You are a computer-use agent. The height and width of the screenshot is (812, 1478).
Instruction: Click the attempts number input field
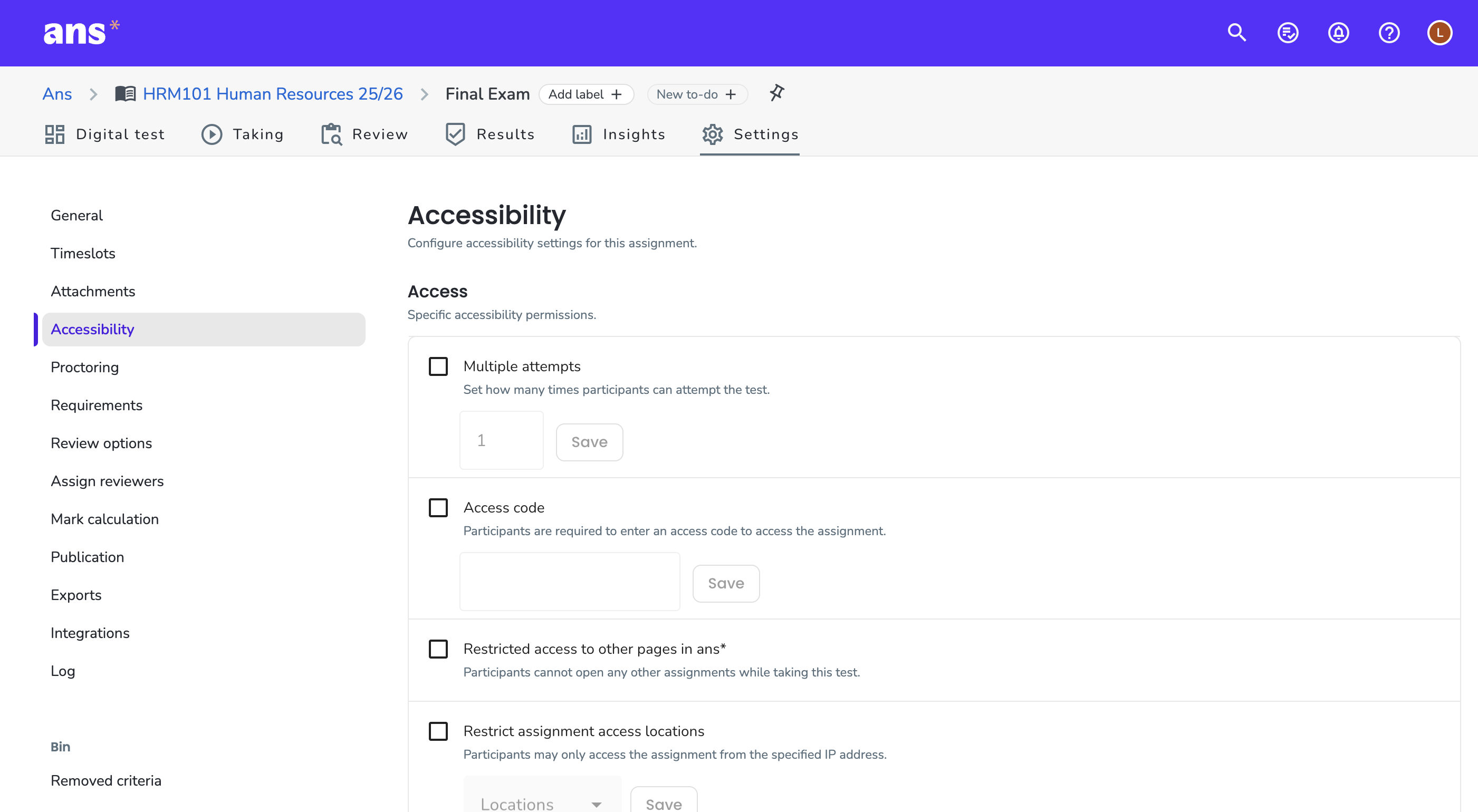pyautogui.click(x=502, y=440)
